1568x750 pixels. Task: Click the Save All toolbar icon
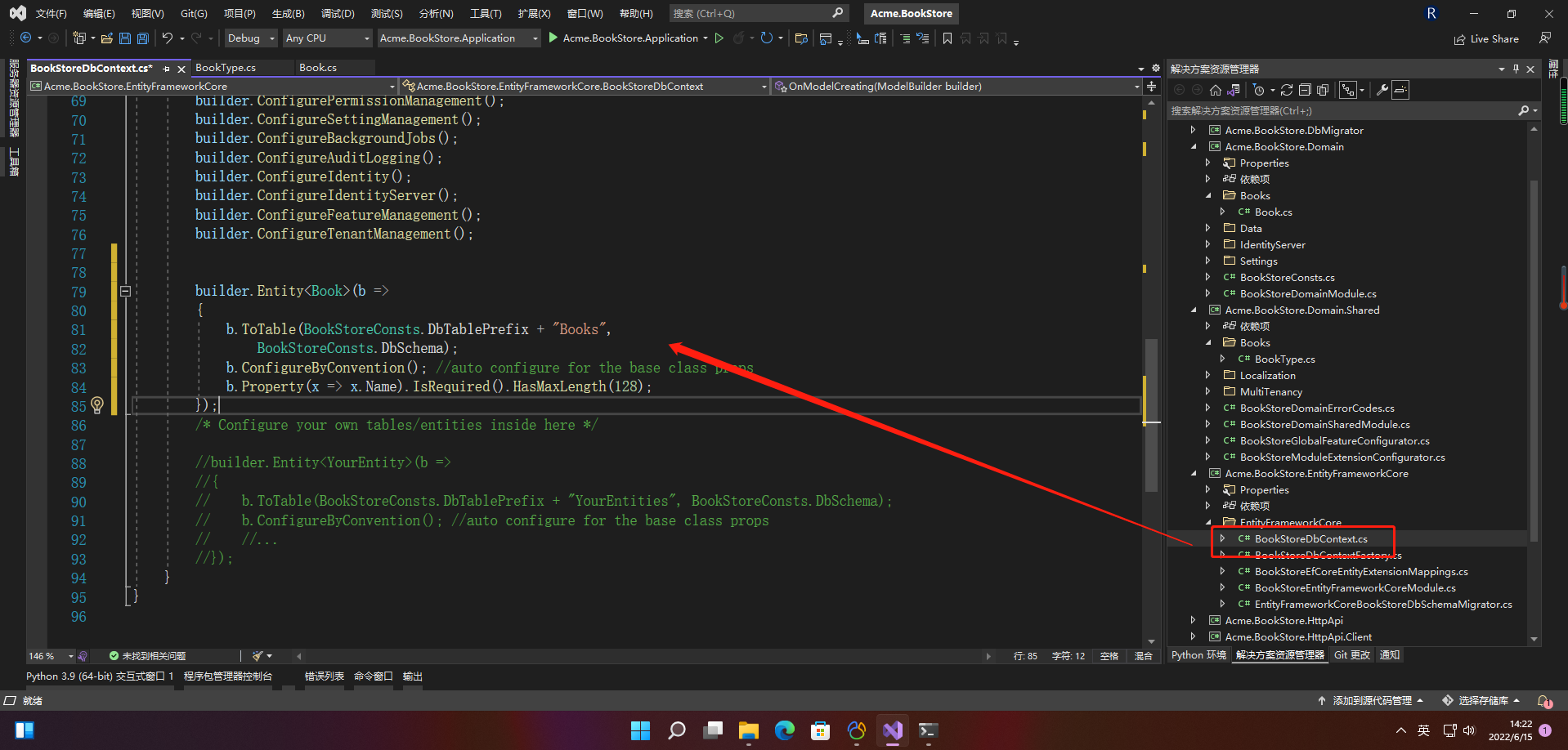[x=142, y=38]
